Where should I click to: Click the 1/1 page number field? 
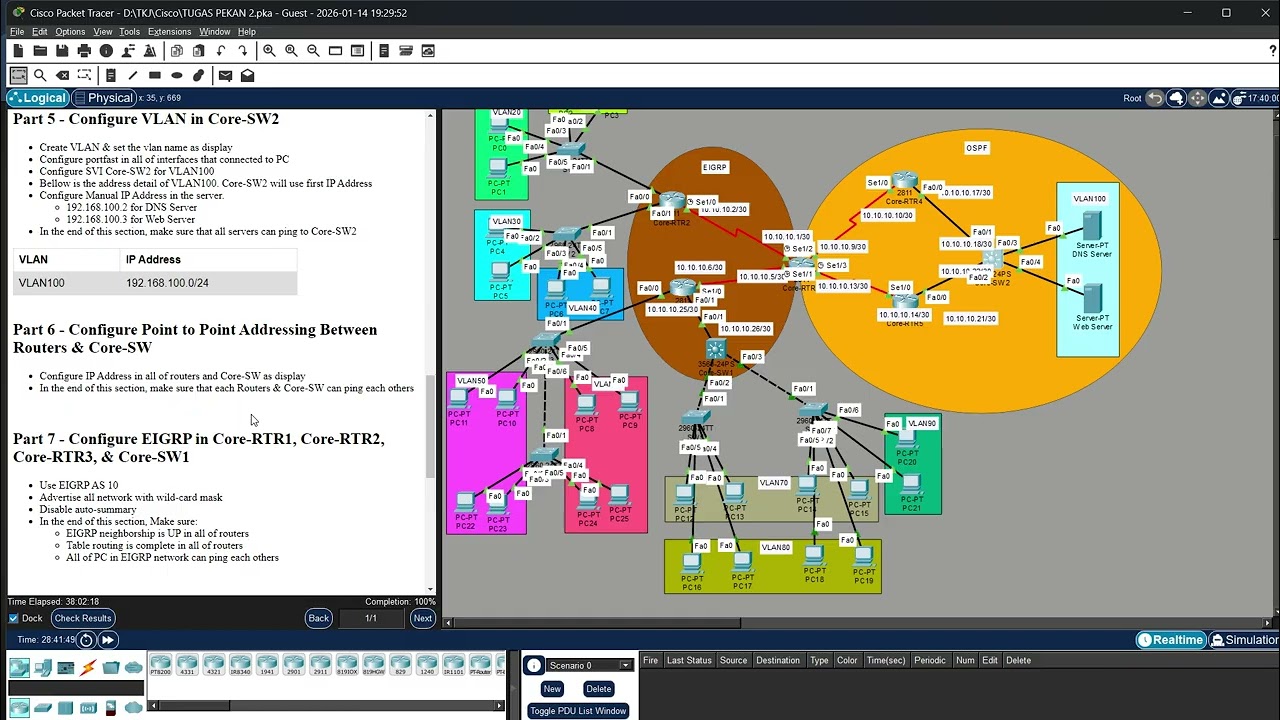[x=371, y=618]
